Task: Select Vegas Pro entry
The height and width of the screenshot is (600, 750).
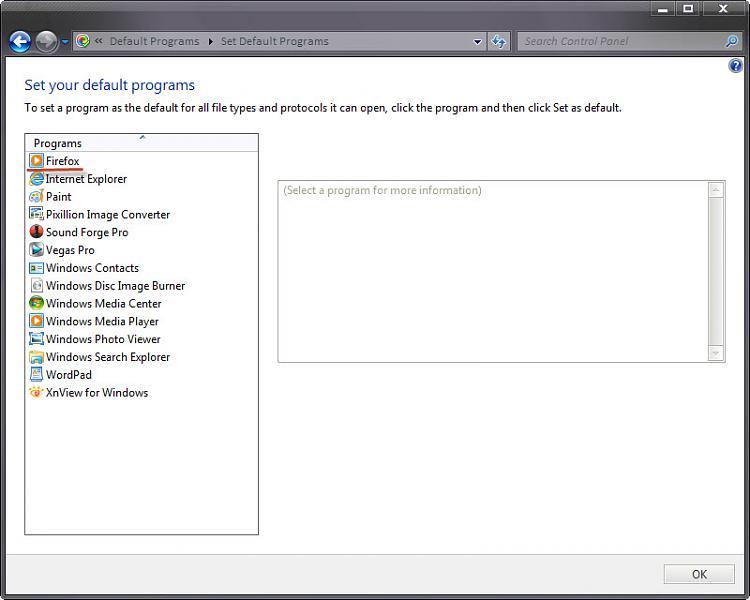Action: pyautogui.click(x=70, y=250)
